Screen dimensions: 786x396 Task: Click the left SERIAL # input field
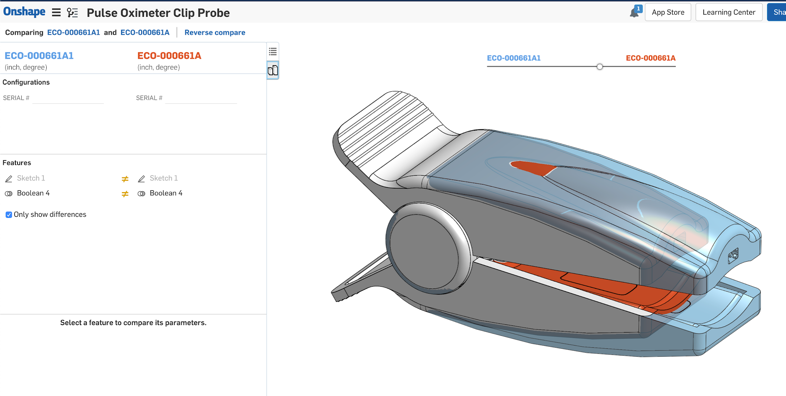click(68, 98)
